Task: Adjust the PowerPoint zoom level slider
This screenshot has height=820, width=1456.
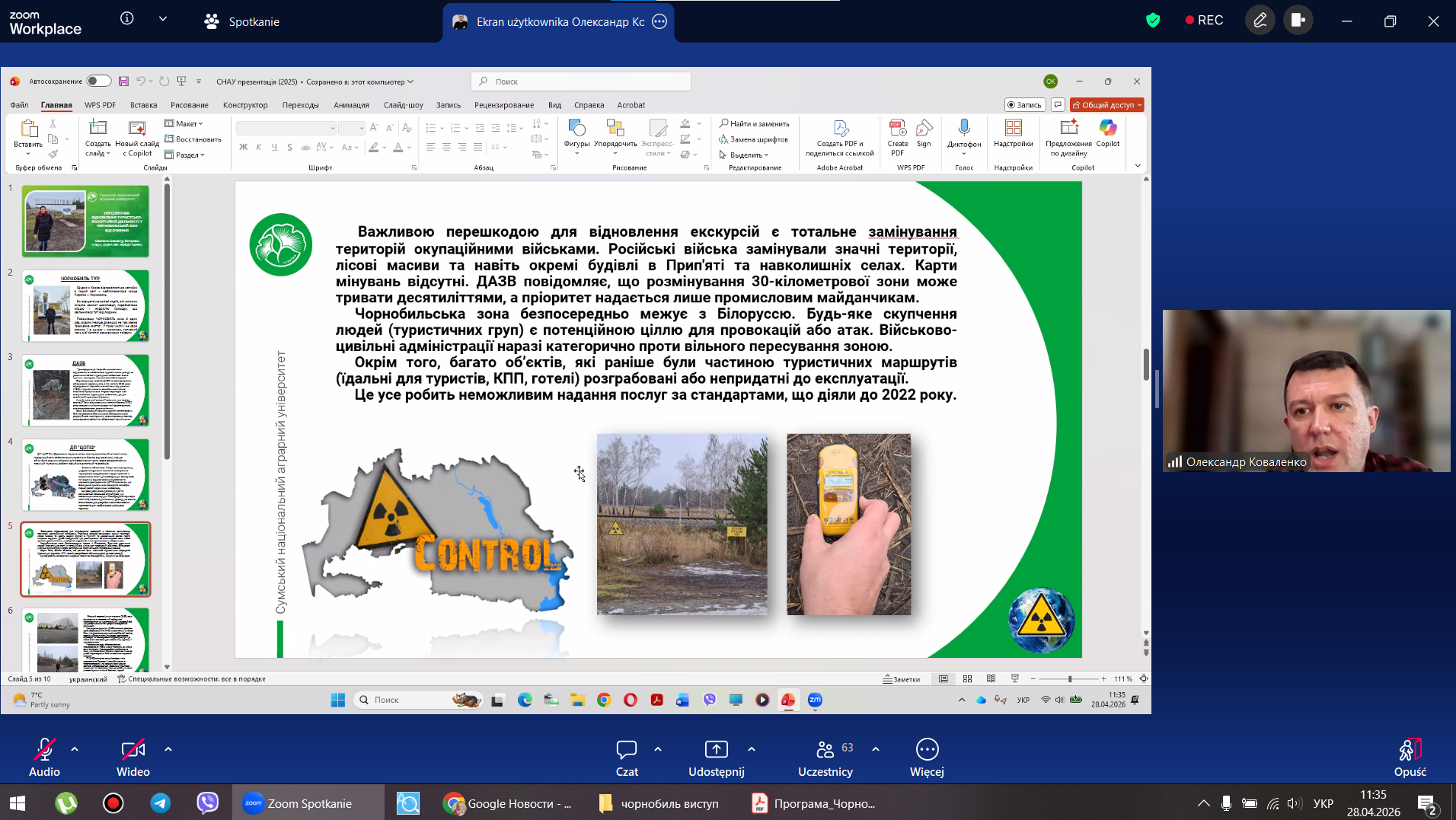Action: [1069, 678]
